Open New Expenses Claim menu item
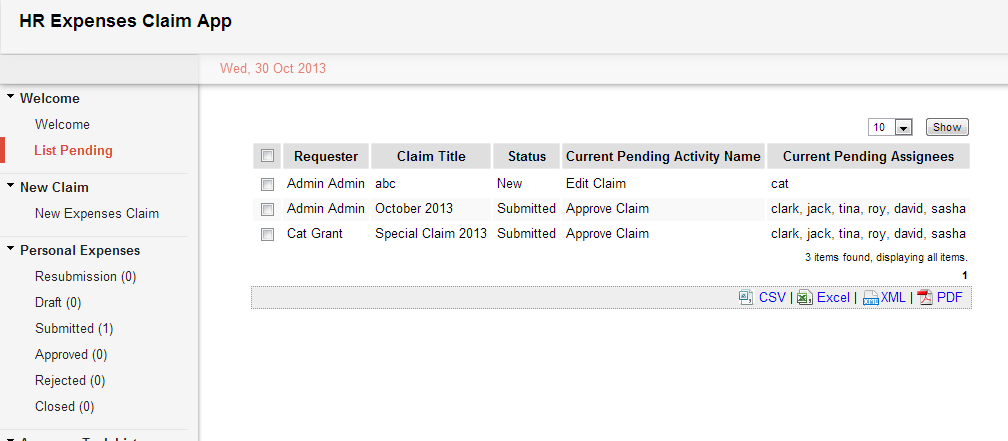 pos(96,213)
